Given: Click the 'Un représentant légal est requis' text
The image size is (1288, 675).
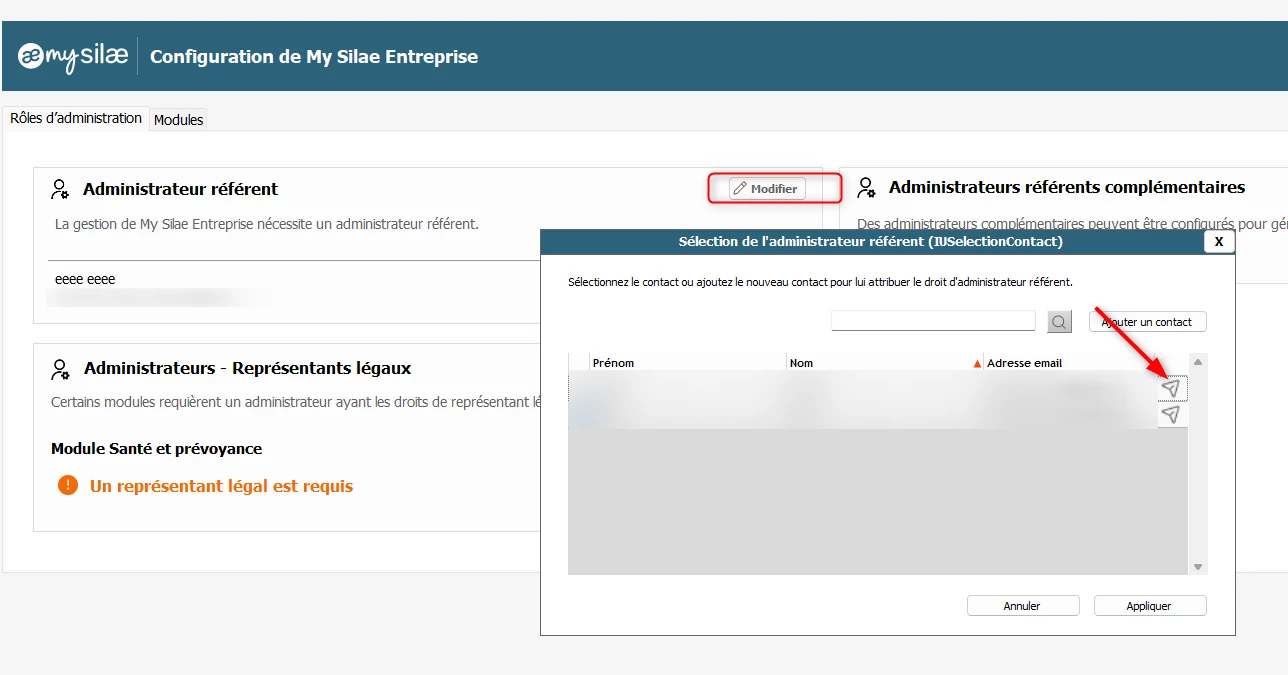Looking at the screenshot, I should (x=221, y=486).
